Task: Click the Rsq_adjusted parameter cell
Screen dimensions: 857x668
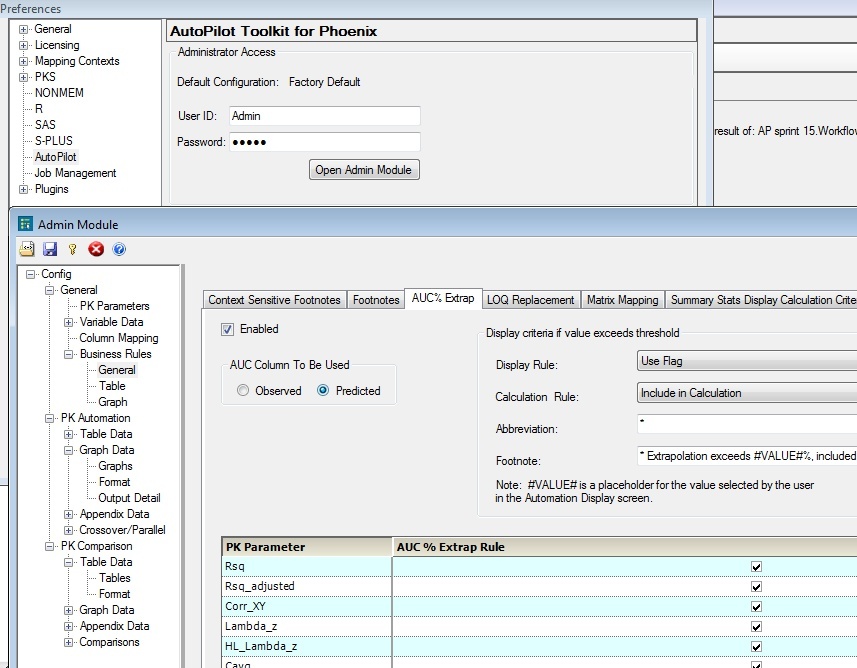Action: (307, 587)
